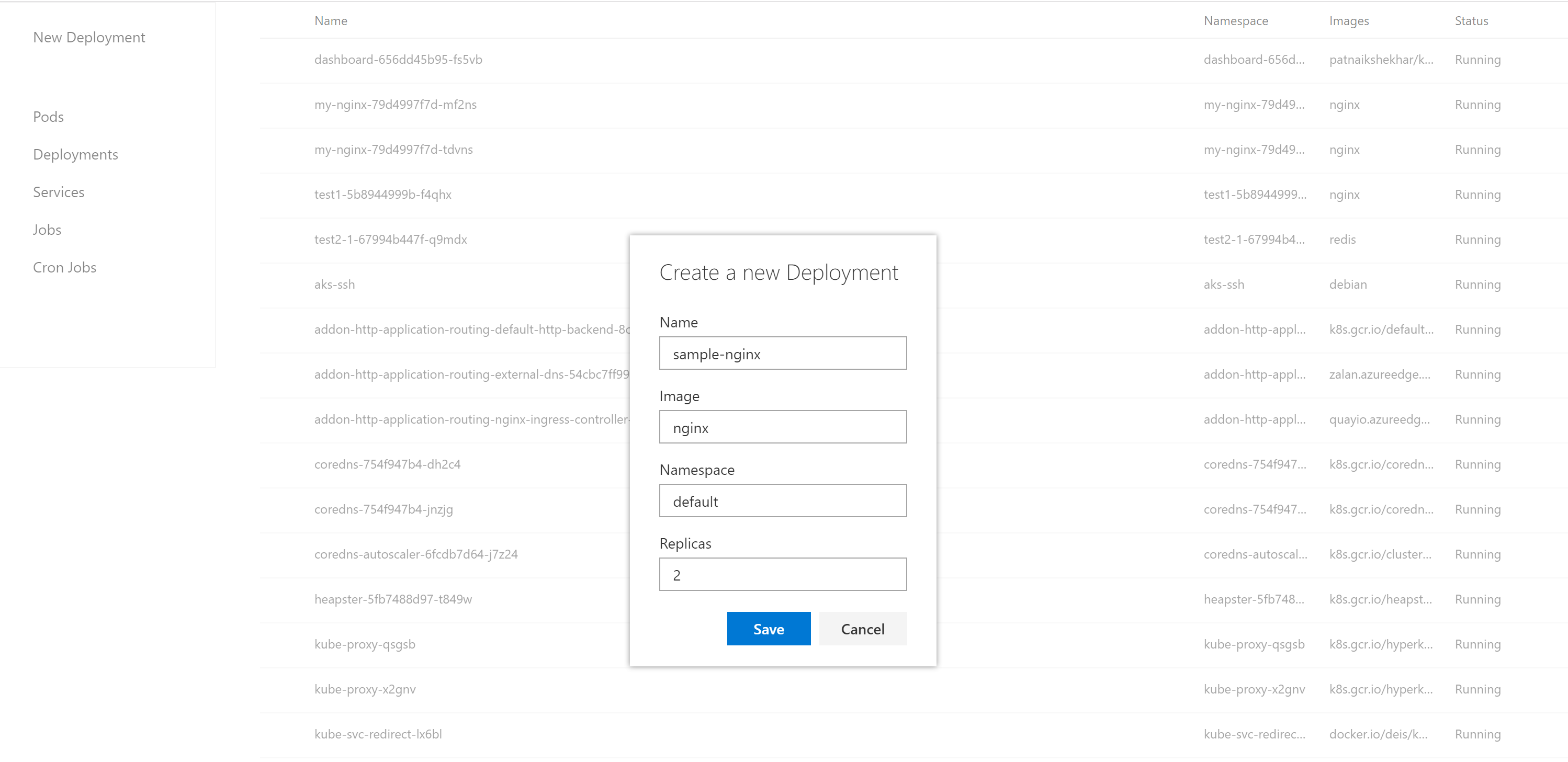The image size is (1568, 762).
Task: Select the addon-http-application-routing-external-dns pod
Action: (472, 374)
